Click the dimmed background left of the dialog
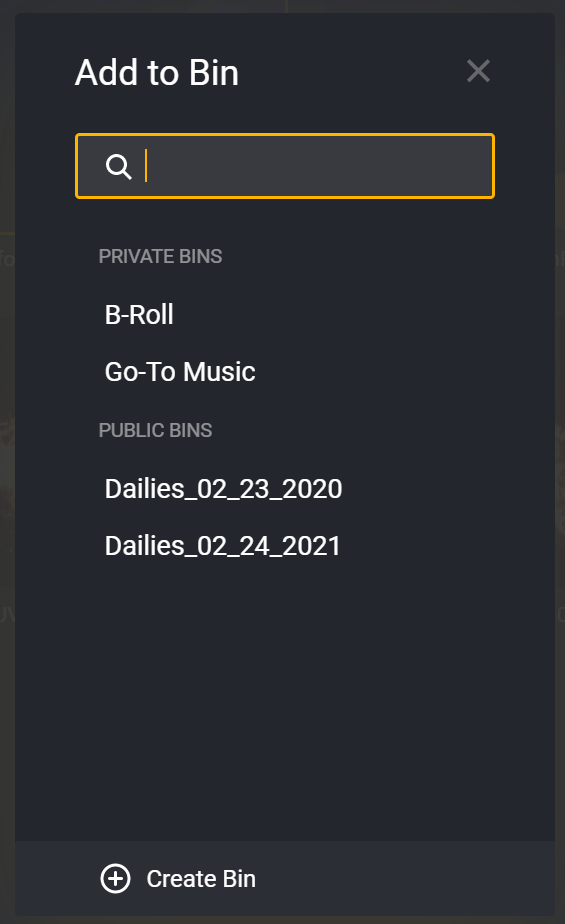 (x=7, y=462)
